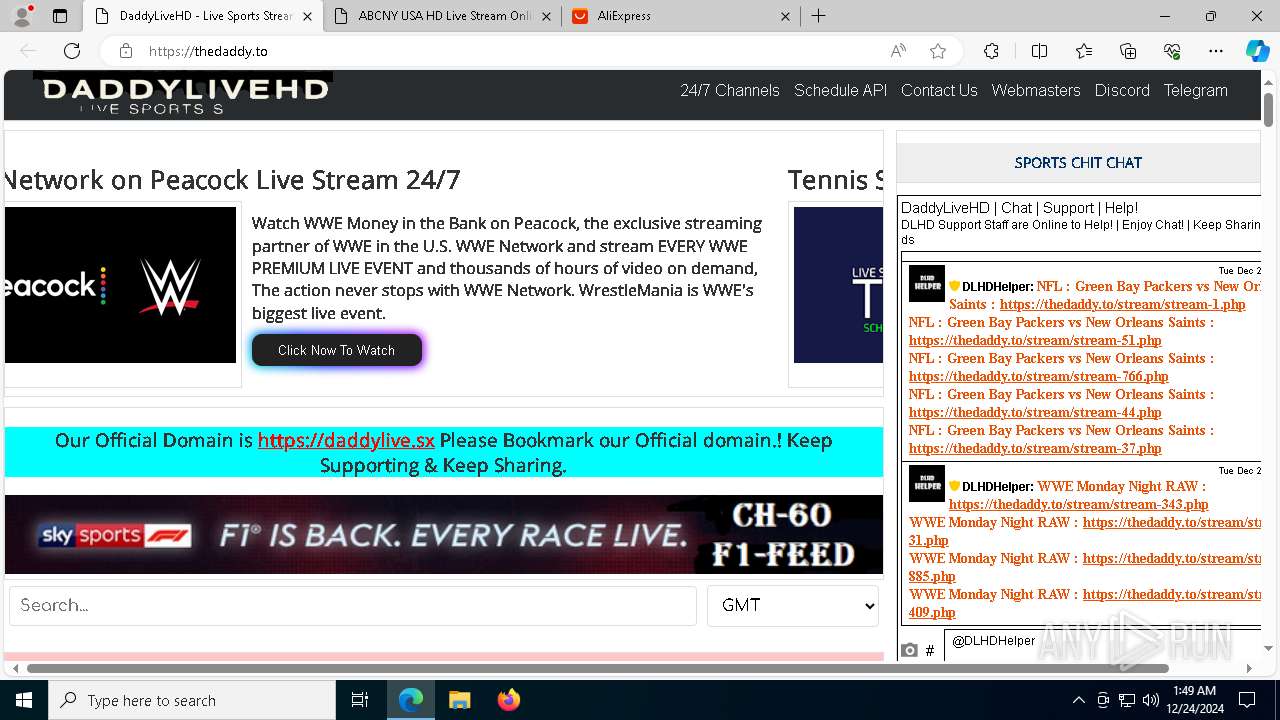Click the browser address bar URL

(208, 51)
